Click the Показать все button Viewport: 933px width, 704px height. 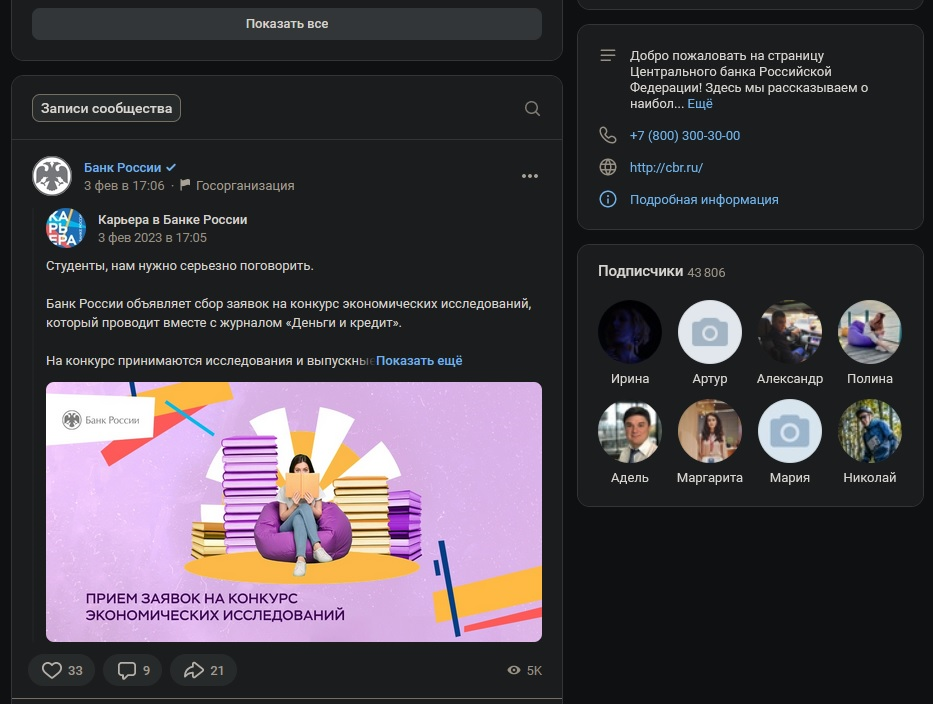click(x=287, y=24)
